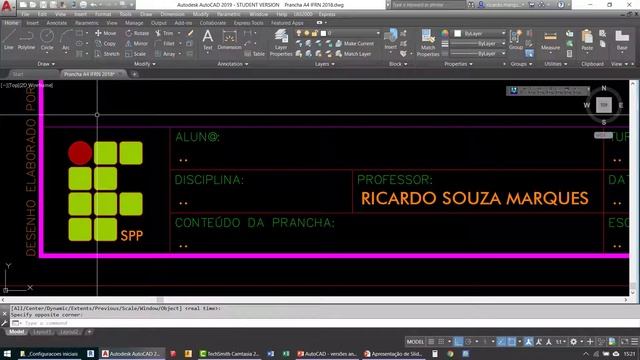Expand the Draw panel

46,64
